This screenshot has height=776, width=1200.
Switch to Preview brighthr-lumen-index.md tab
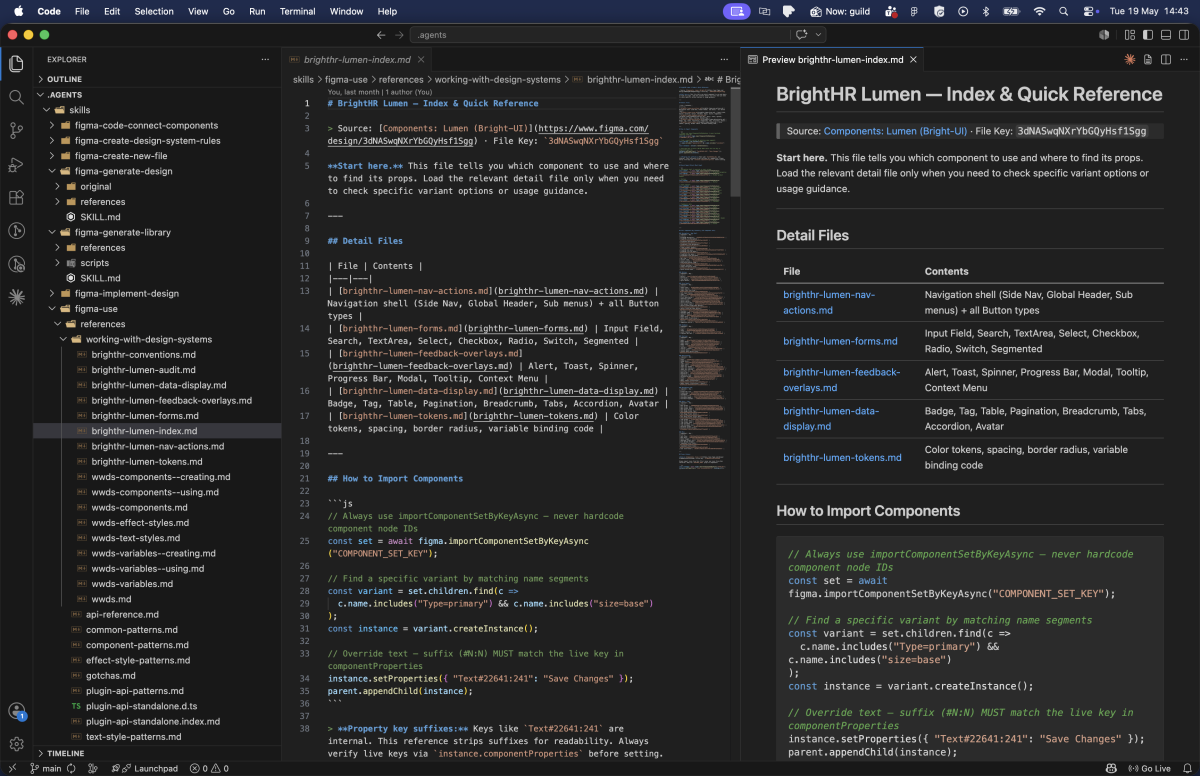tap(832, 60)
